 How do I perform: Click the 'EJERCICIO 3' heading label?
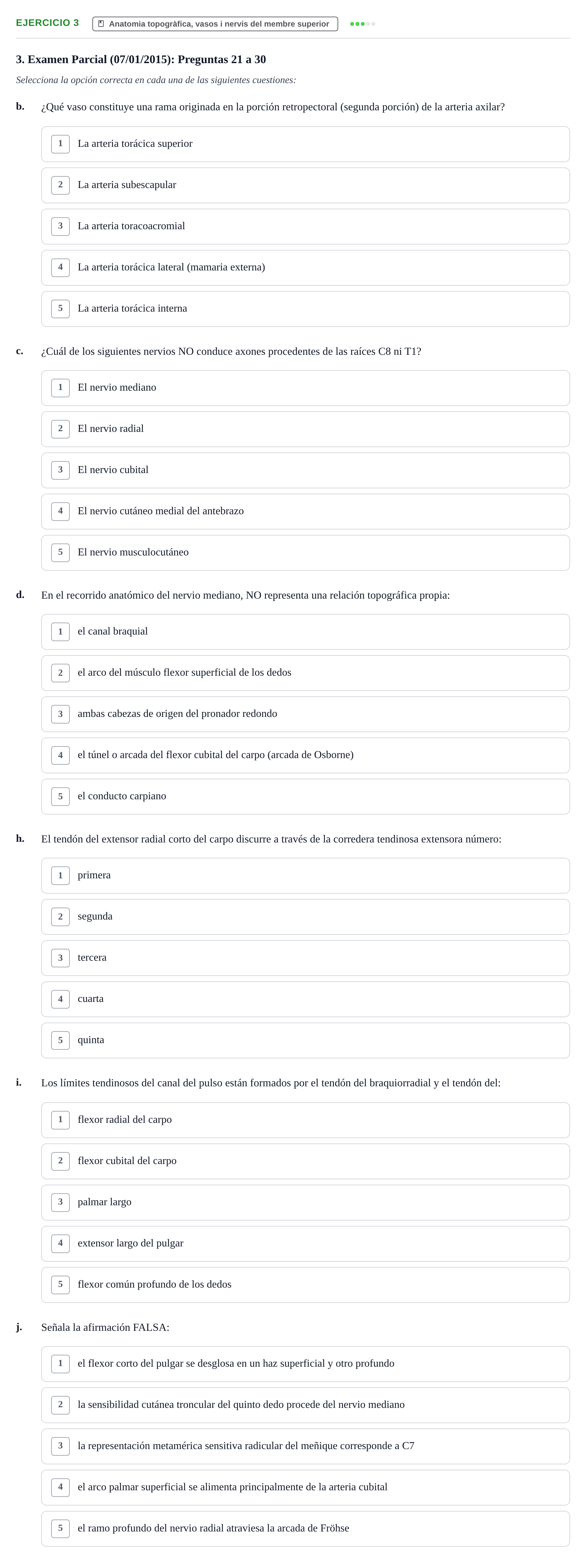coord(48,23)
